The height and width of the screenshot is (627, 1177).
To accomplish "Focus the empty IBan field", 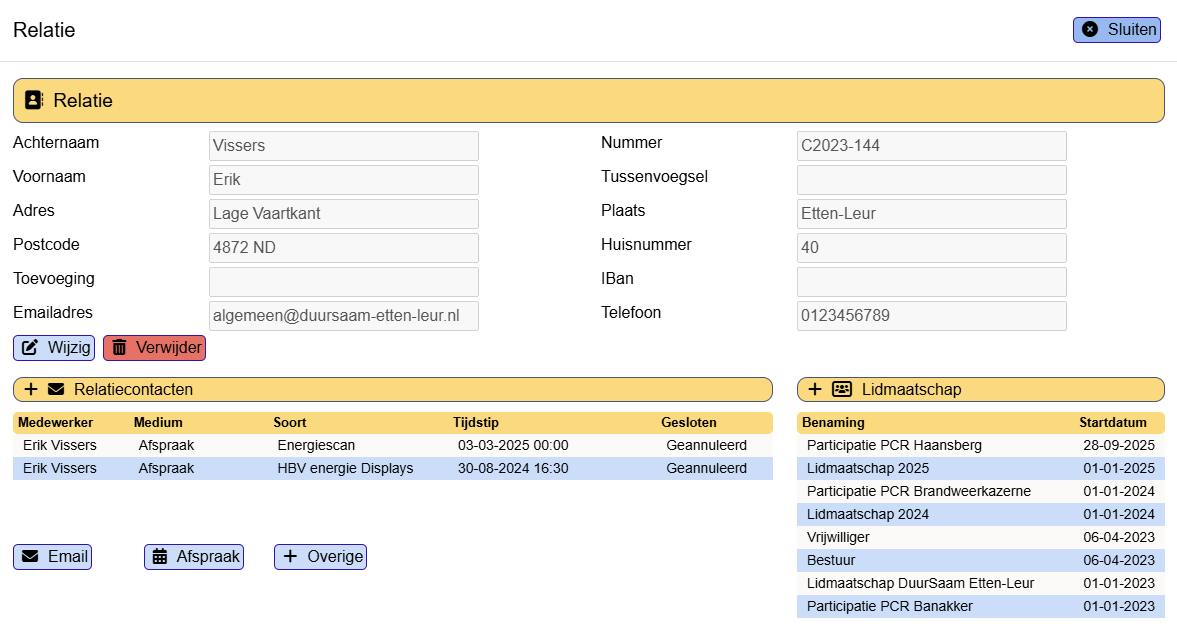I will pos(931,282).
